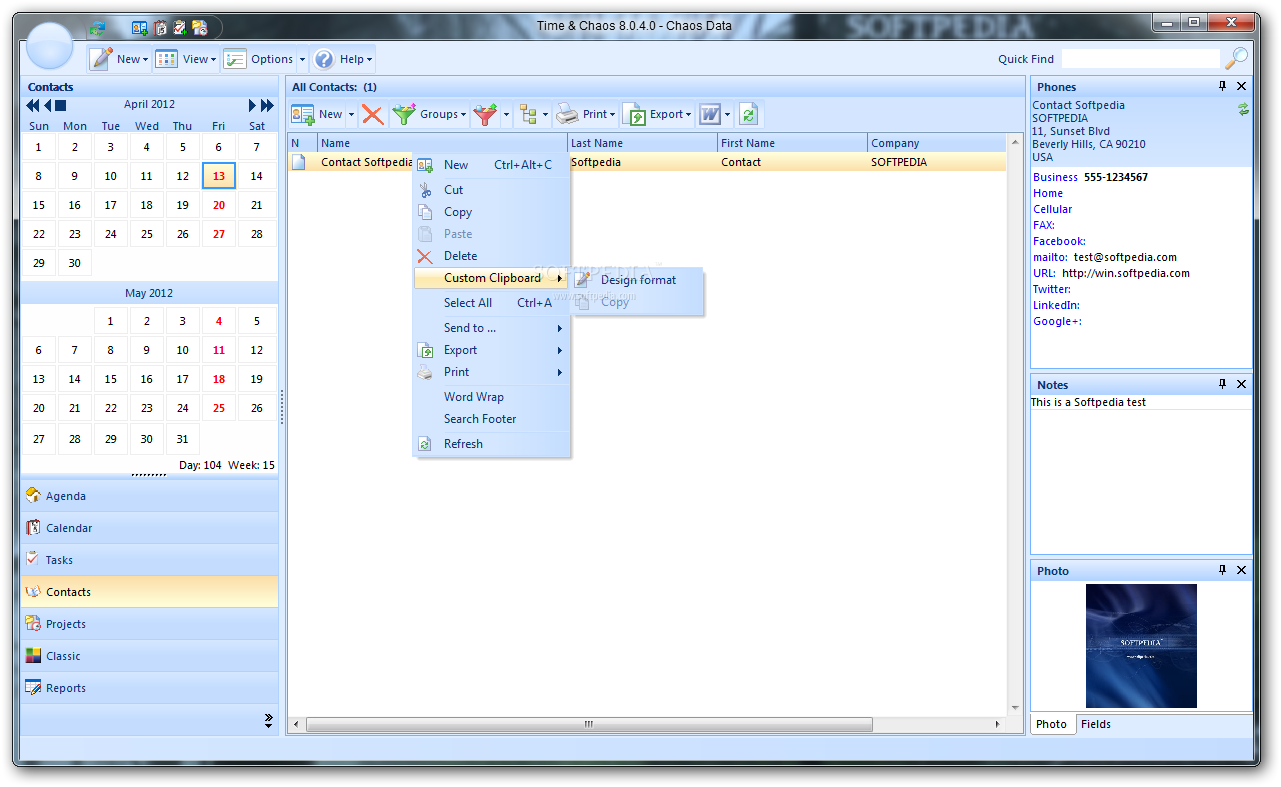Image resolution: width=1281 pixels, height=787 pixels.
Task: Select April 27 in the calendar
Action: (219, 234)
